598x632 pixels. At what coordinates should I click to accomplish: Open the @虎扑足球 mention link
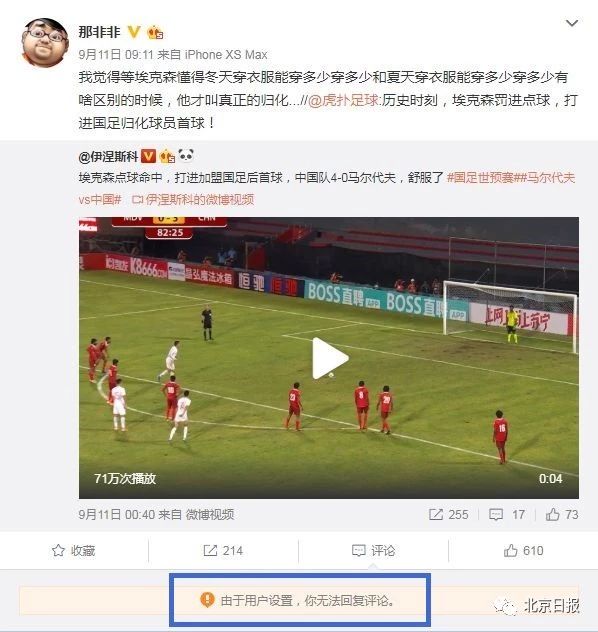(x=343, y=100)
